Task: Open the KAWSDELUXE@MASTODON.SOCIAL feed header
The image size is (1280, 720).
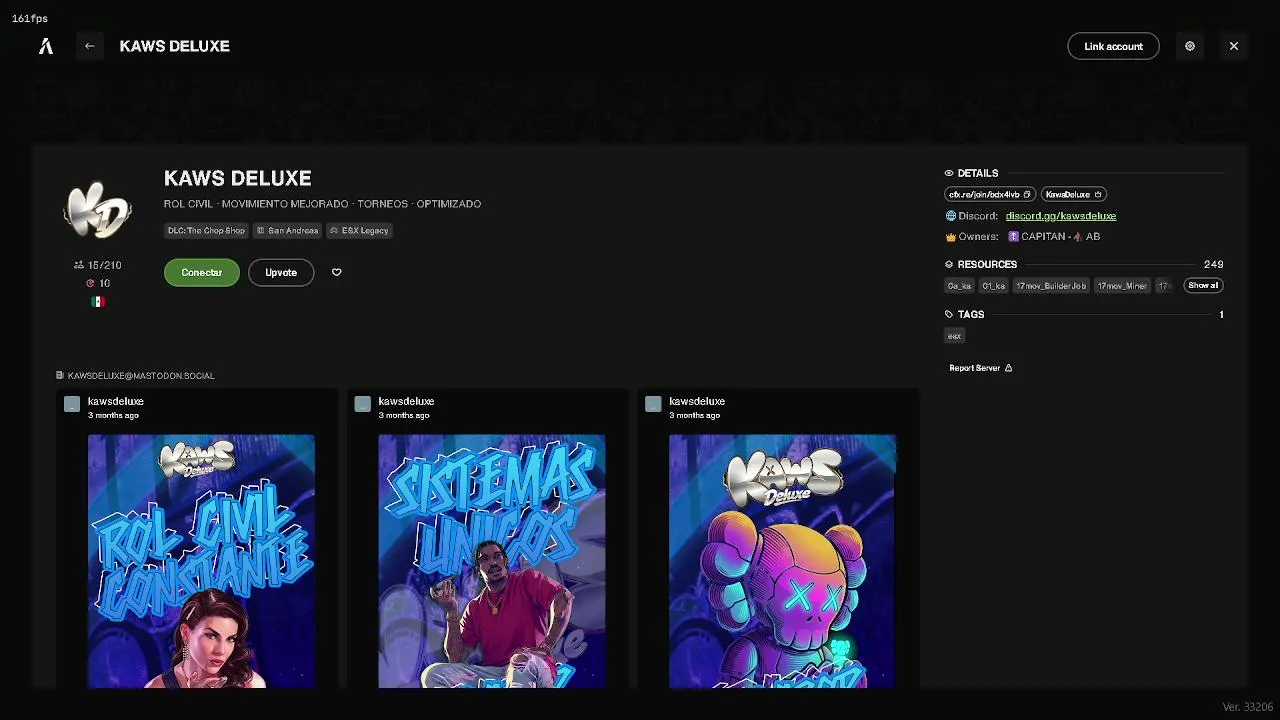Action: tap(141, 376)
